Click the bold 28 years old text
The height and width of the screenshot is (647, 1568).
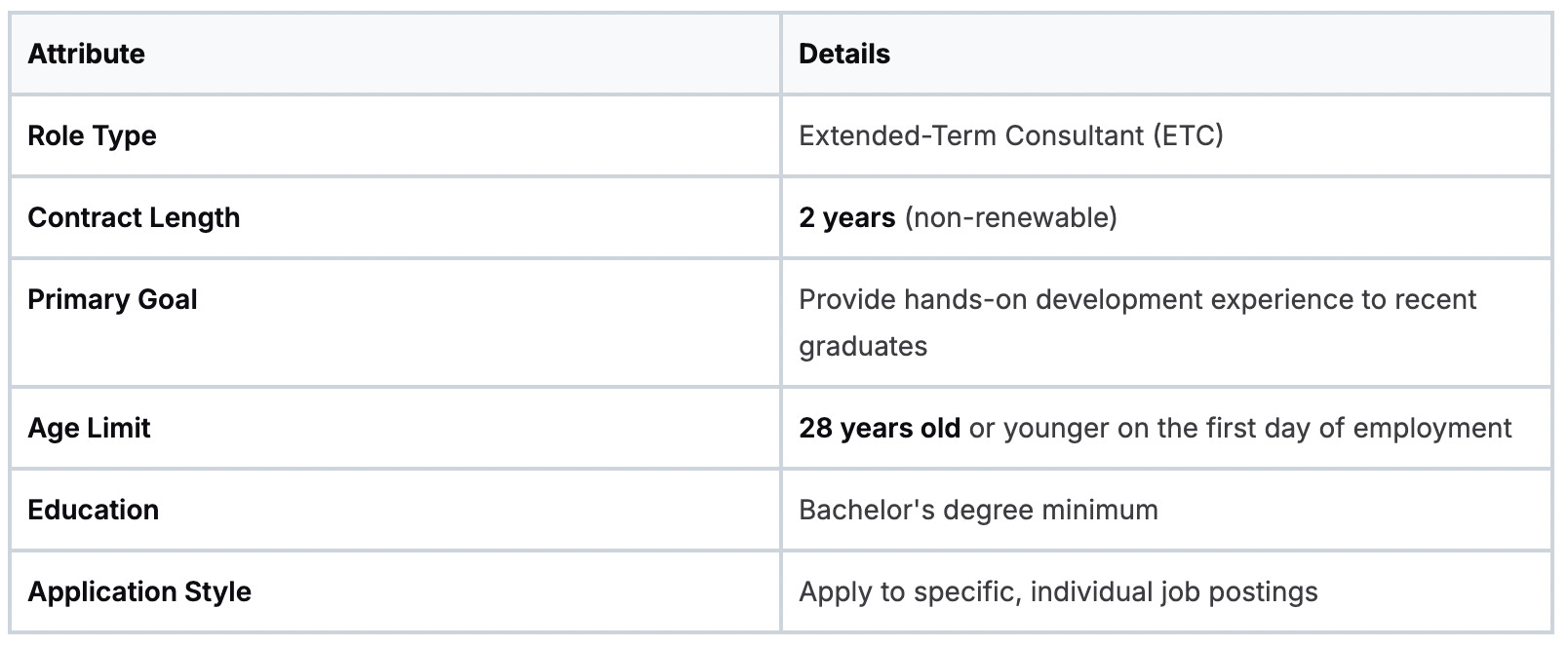click(x=880, y=428)
